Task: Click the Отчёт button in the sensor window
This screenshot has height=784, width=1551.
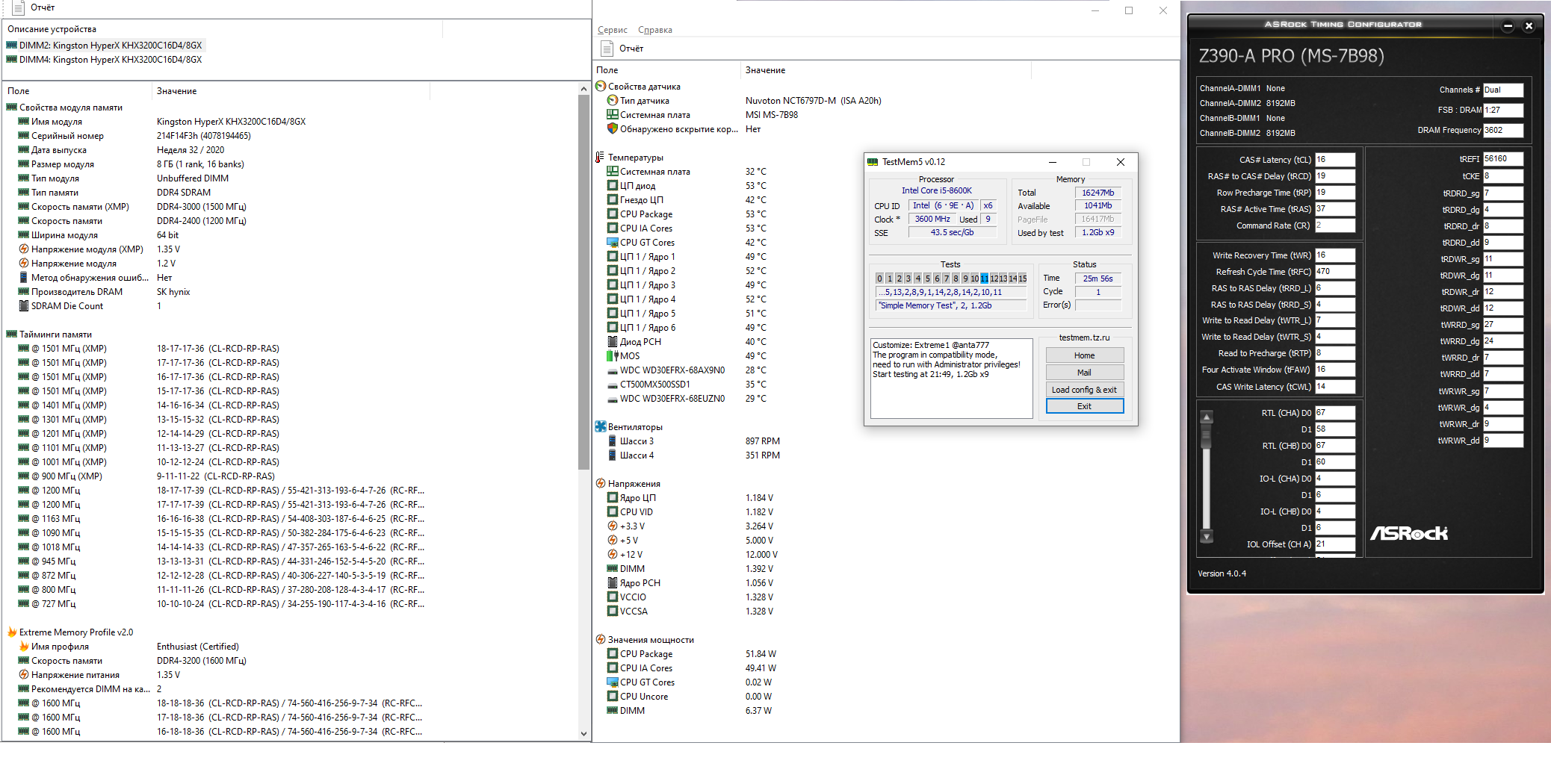Action: 622,49
